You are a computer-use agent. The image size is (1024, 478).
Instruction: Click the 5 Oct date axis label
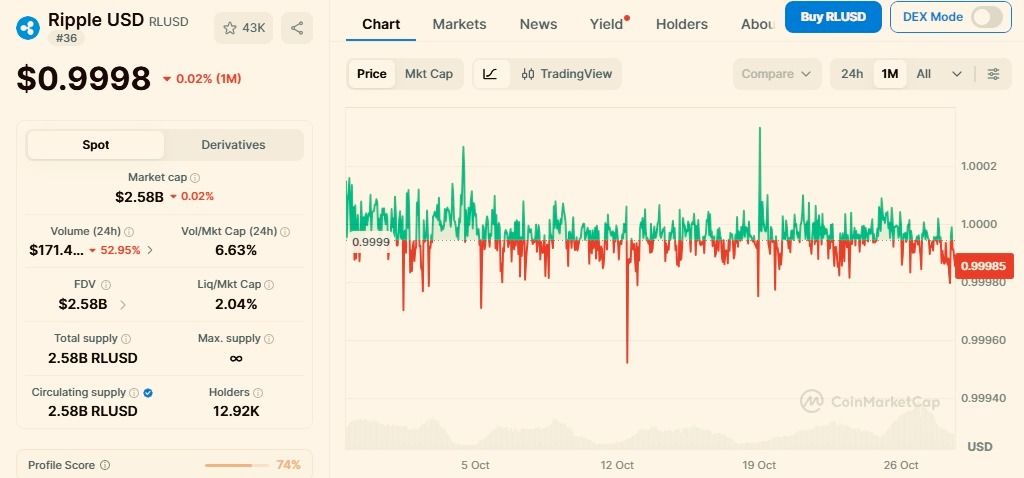475,465
